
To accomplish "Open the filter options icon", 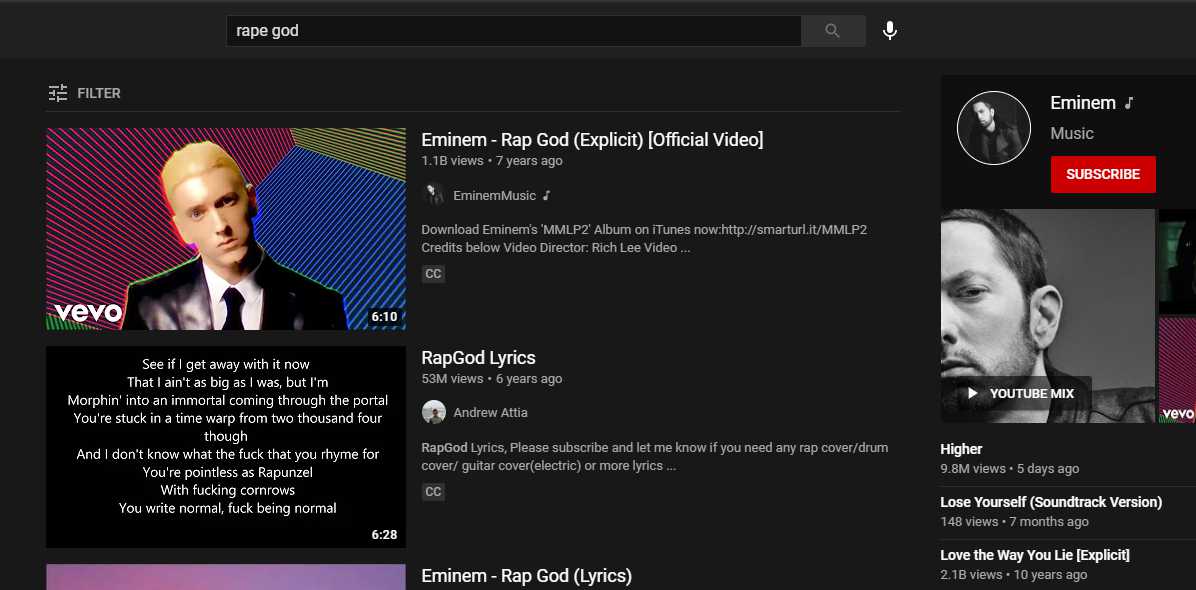I will 58,93.
